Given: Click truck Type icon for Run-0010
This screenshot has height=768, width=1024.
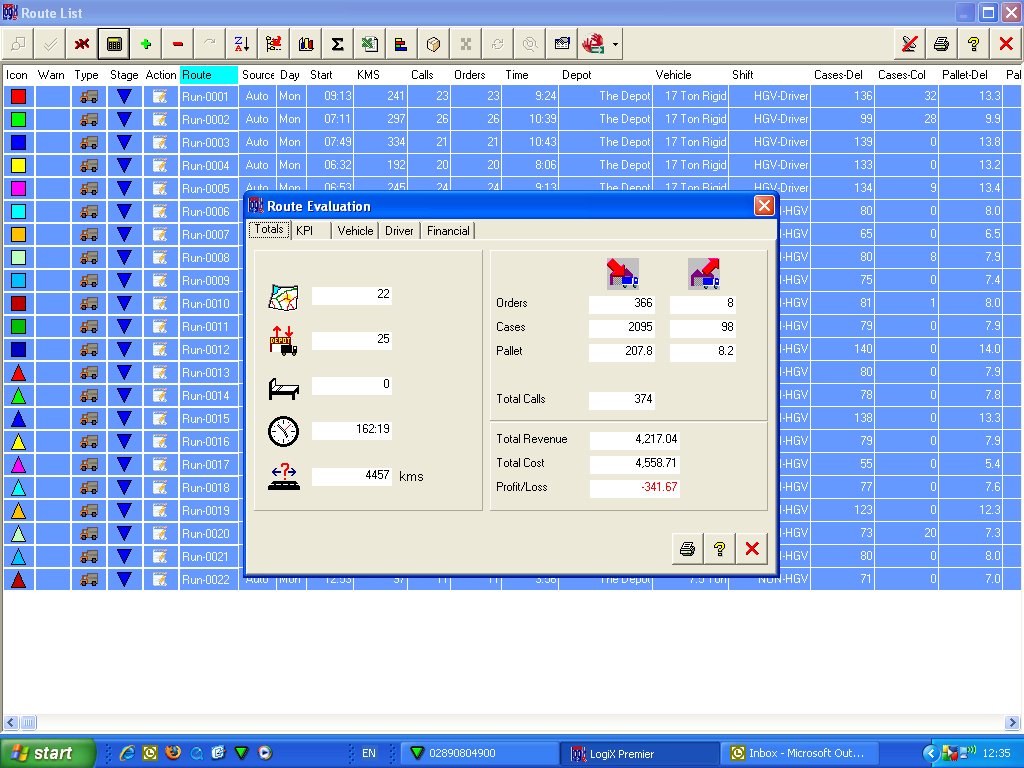Looking at the screenshot, I should (x=89, y=304).
